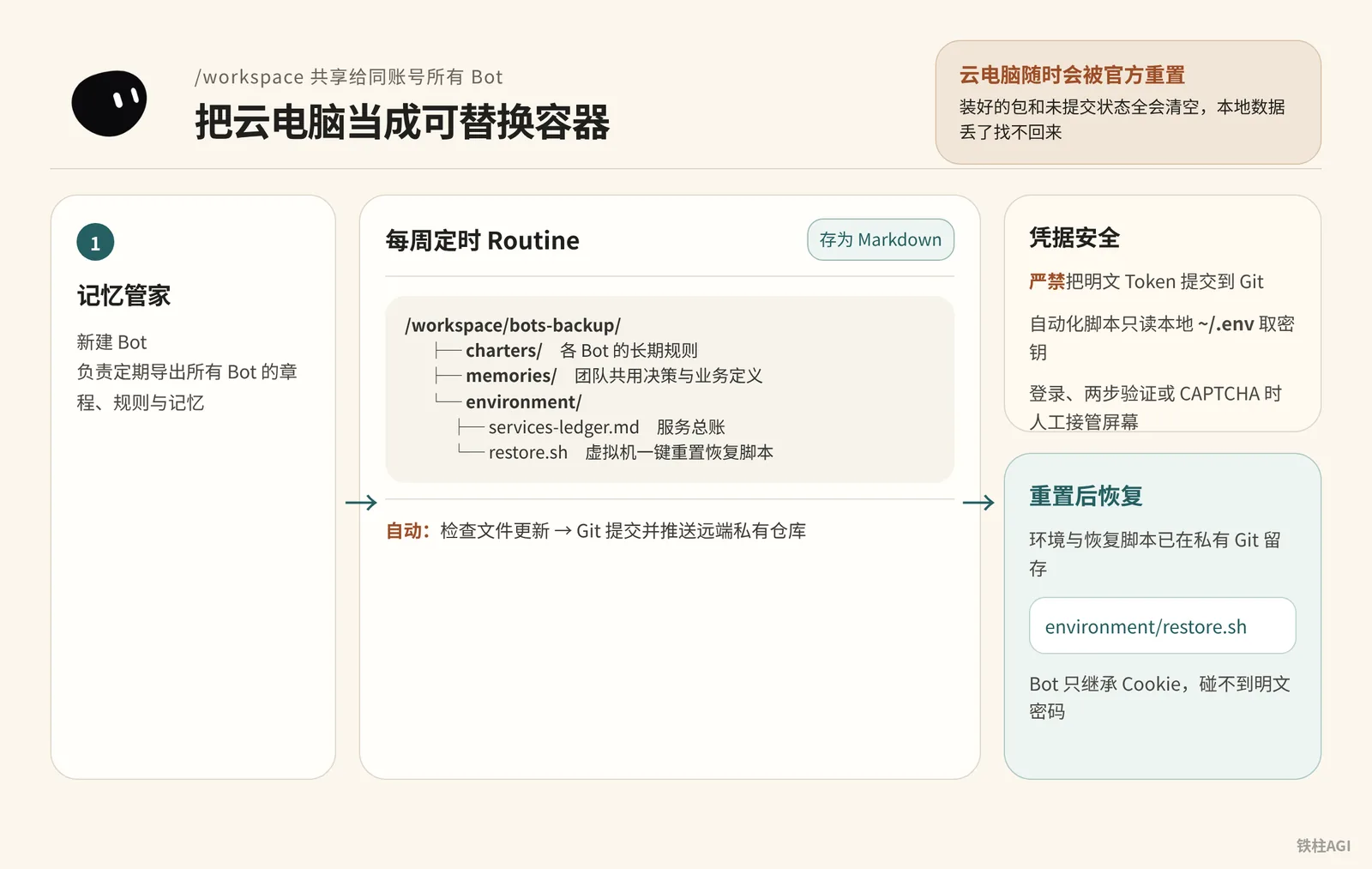Click the 每周定时 Routine heading

pos(482,240)
